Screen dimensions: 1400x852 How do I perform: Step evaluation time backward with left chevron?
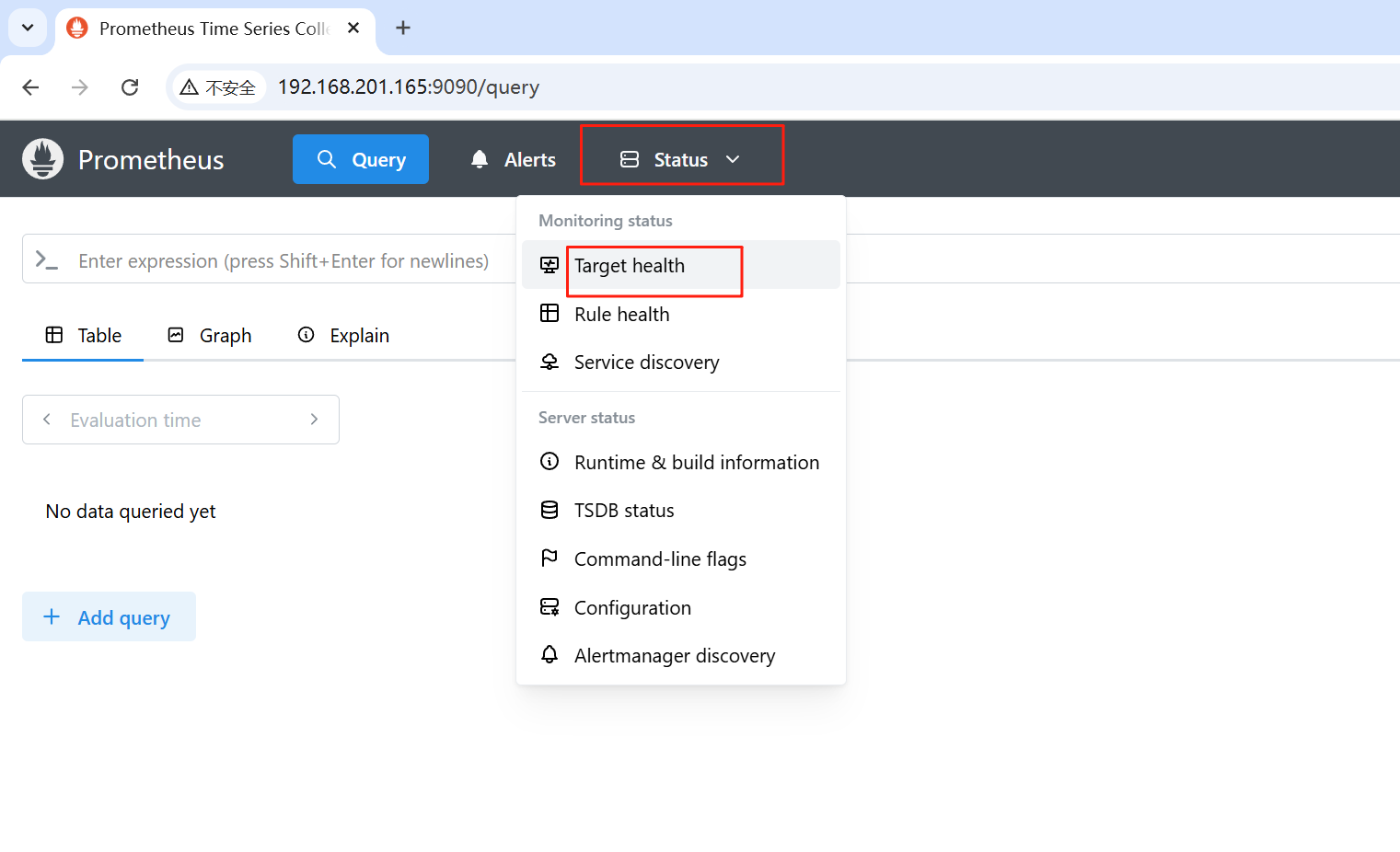tap(47, 420)
